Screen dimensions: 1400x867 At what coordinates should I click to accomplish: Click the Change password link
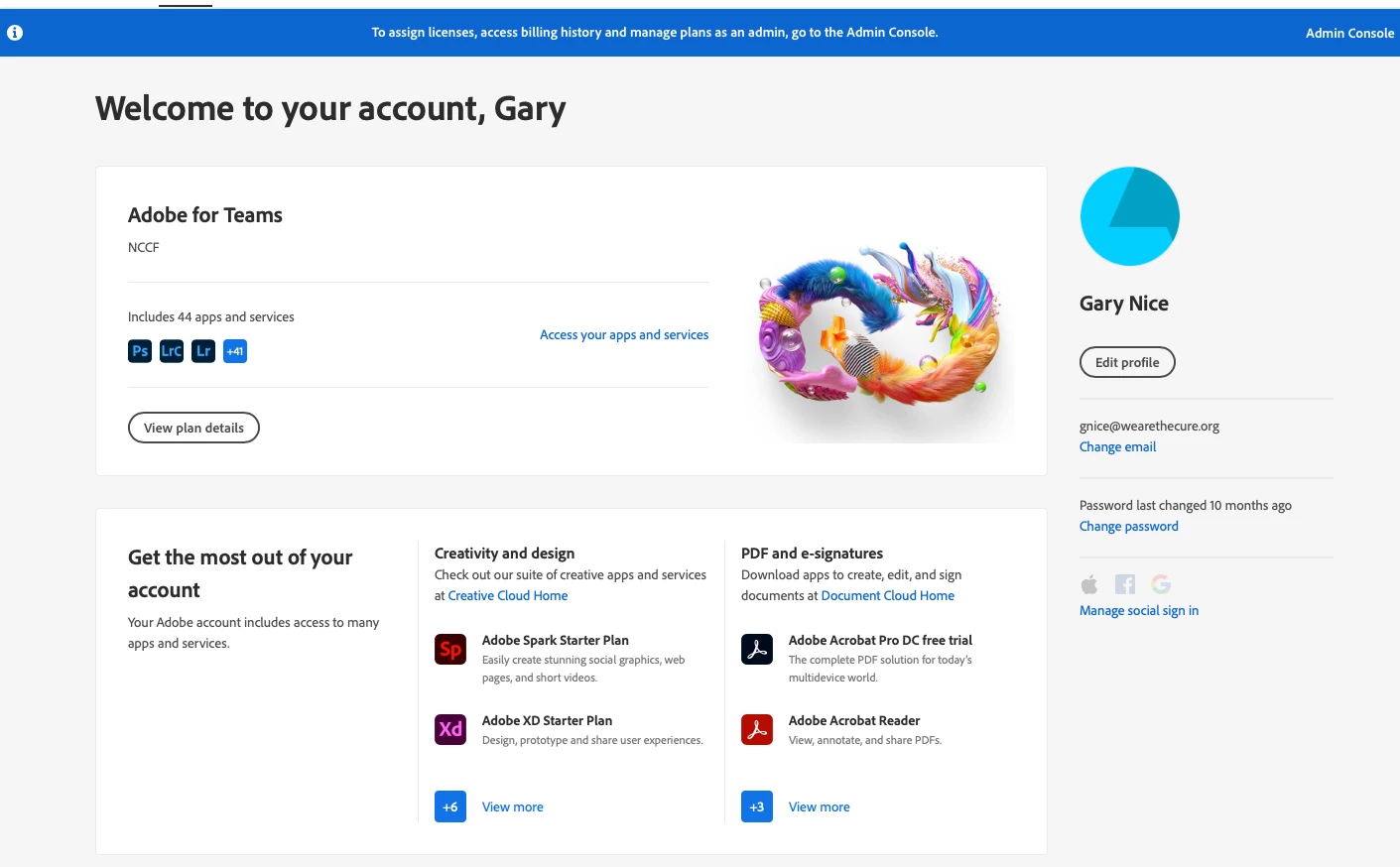coord(1129,527)
